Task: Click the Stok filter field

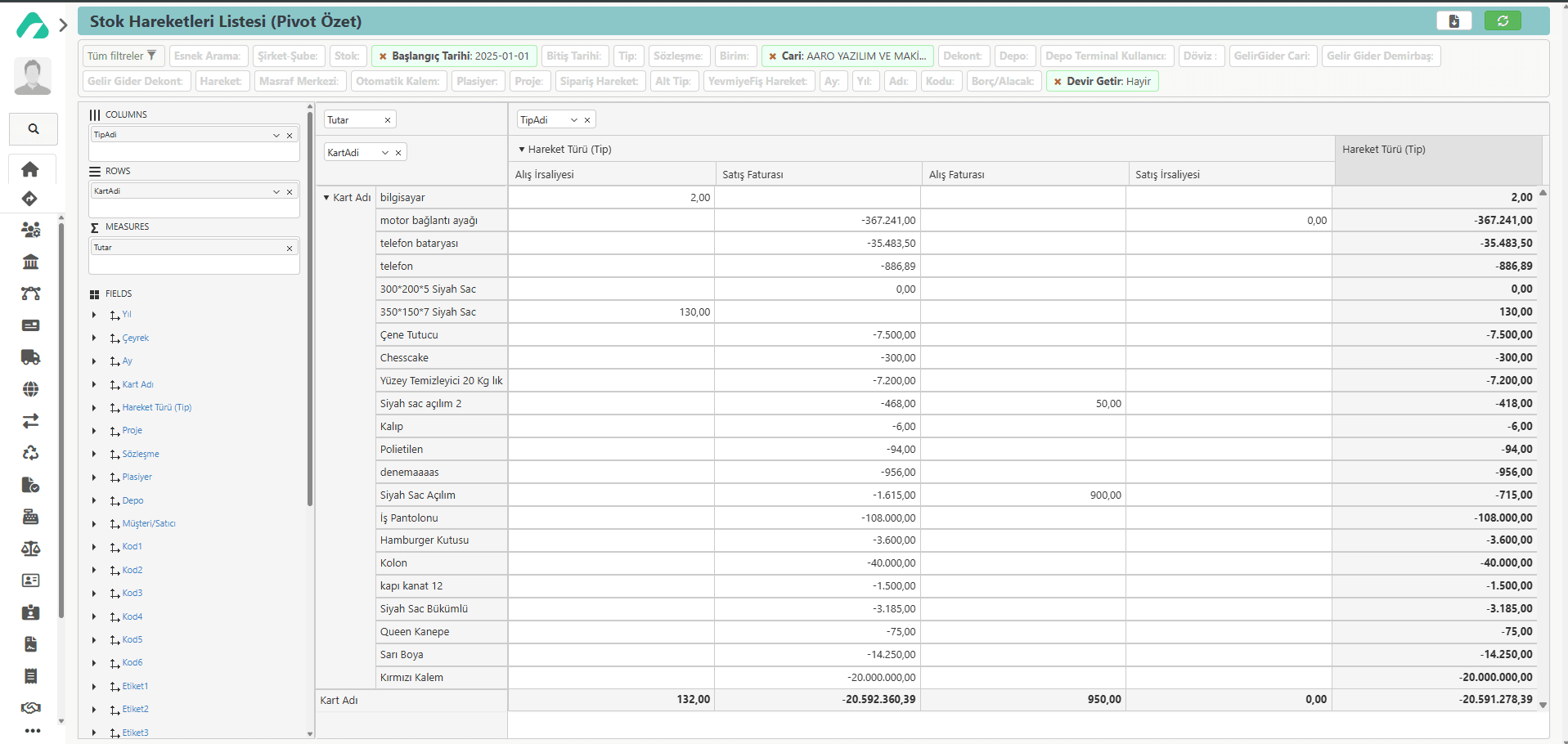Action: coord(348,56)
